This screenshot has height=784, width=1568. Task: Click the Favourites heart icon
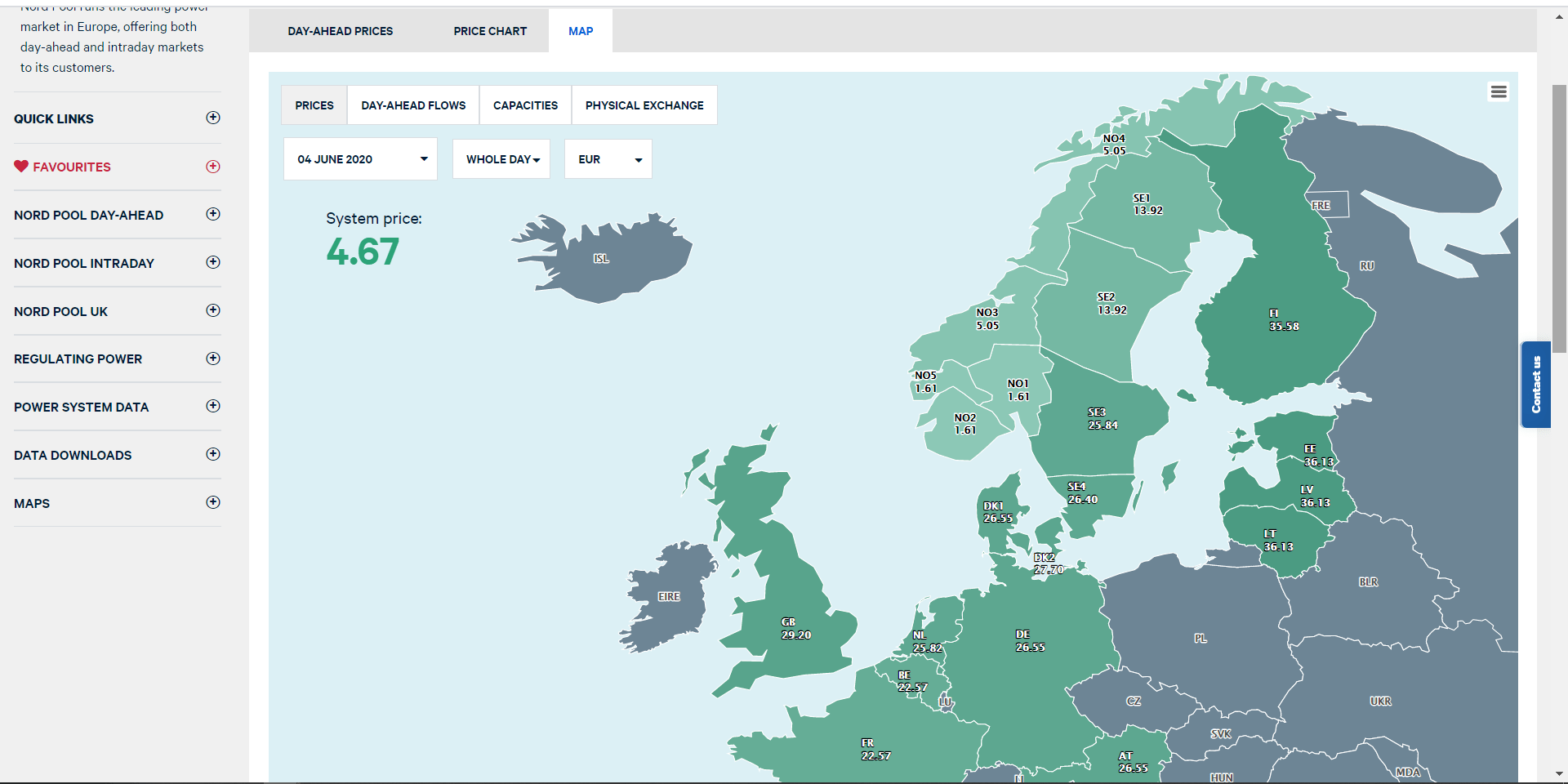[21, 167]
